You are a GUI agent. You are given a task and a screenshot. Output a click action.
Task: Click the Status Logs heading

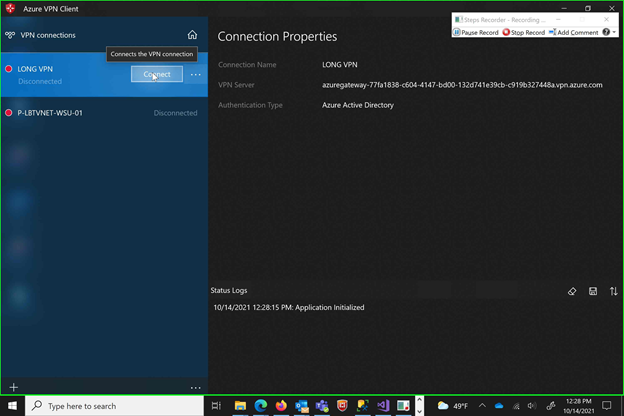point(229,290)
